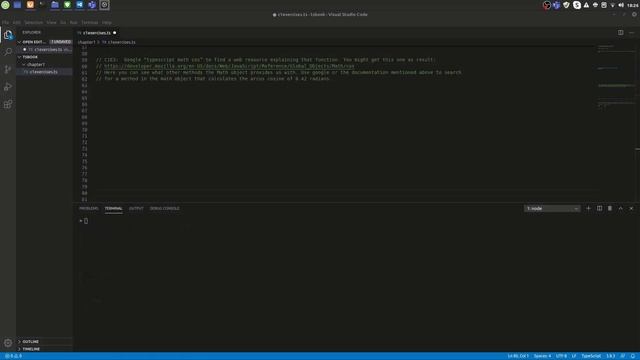Open the Edit menu
Viewport: 640px width, 360px height.
pyautogui.click(x=16, y=23)
